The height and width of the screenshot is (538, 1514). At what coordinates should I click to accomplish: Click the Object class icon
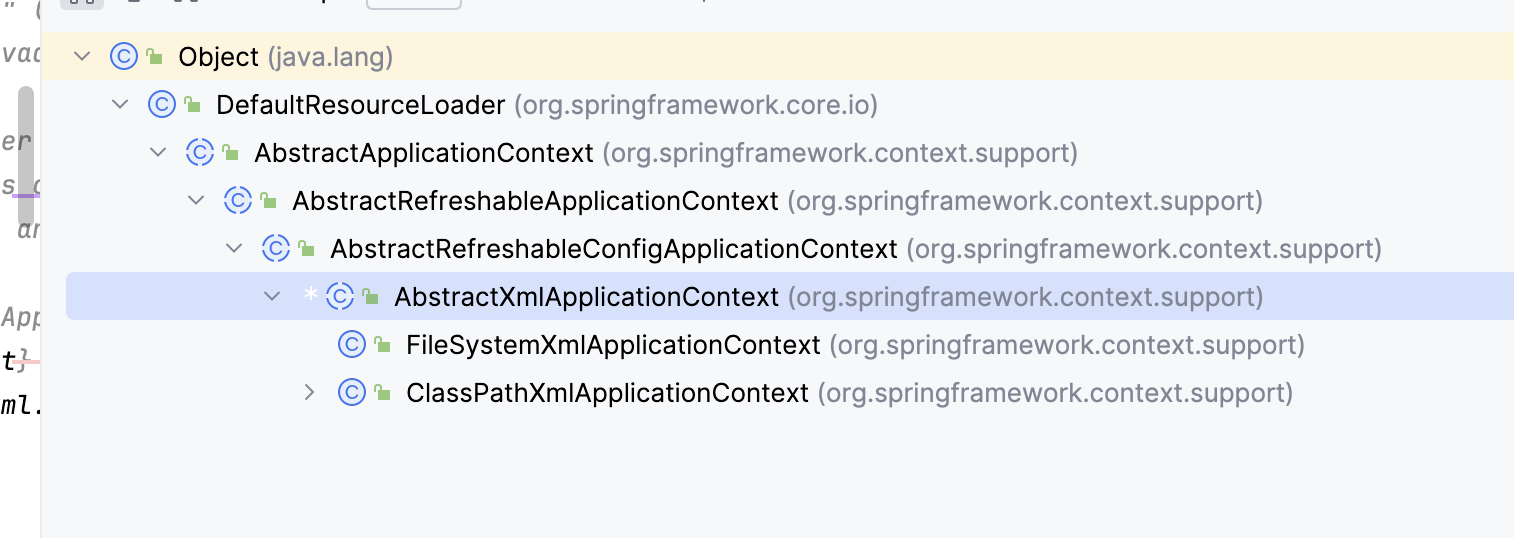pos(123,57)
